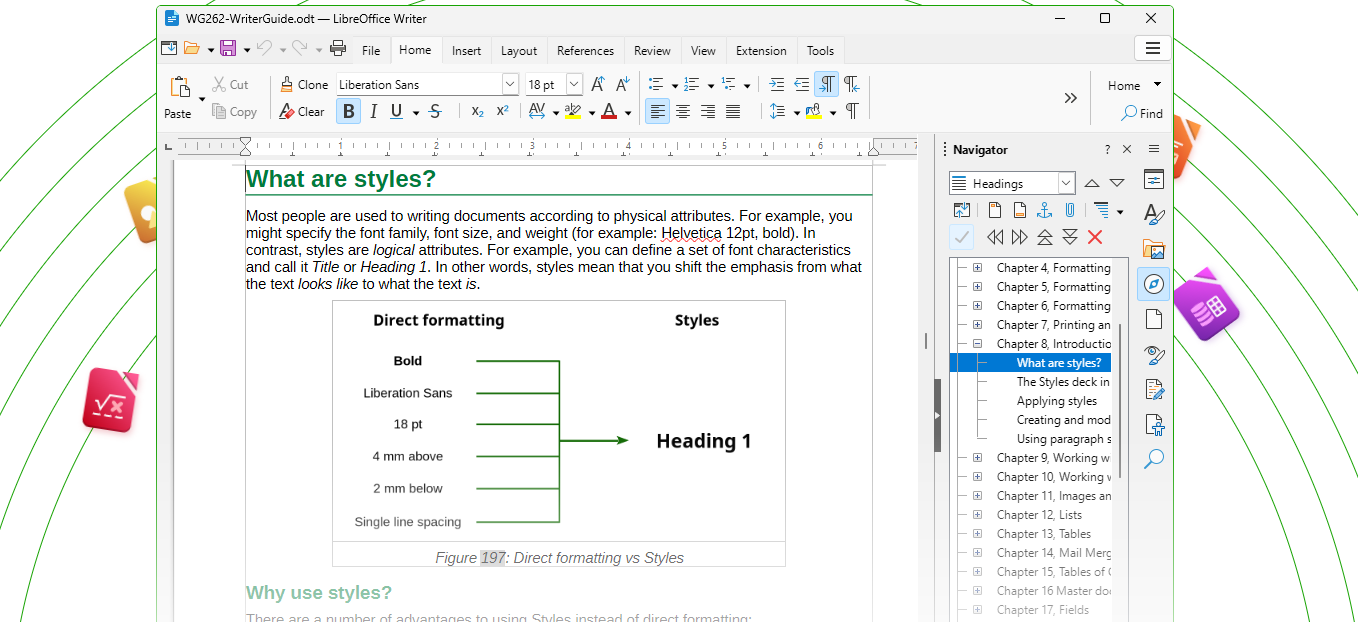The image size is (1358, 622).
Task: Click the Find button
Action: [x=1142, y=113]
